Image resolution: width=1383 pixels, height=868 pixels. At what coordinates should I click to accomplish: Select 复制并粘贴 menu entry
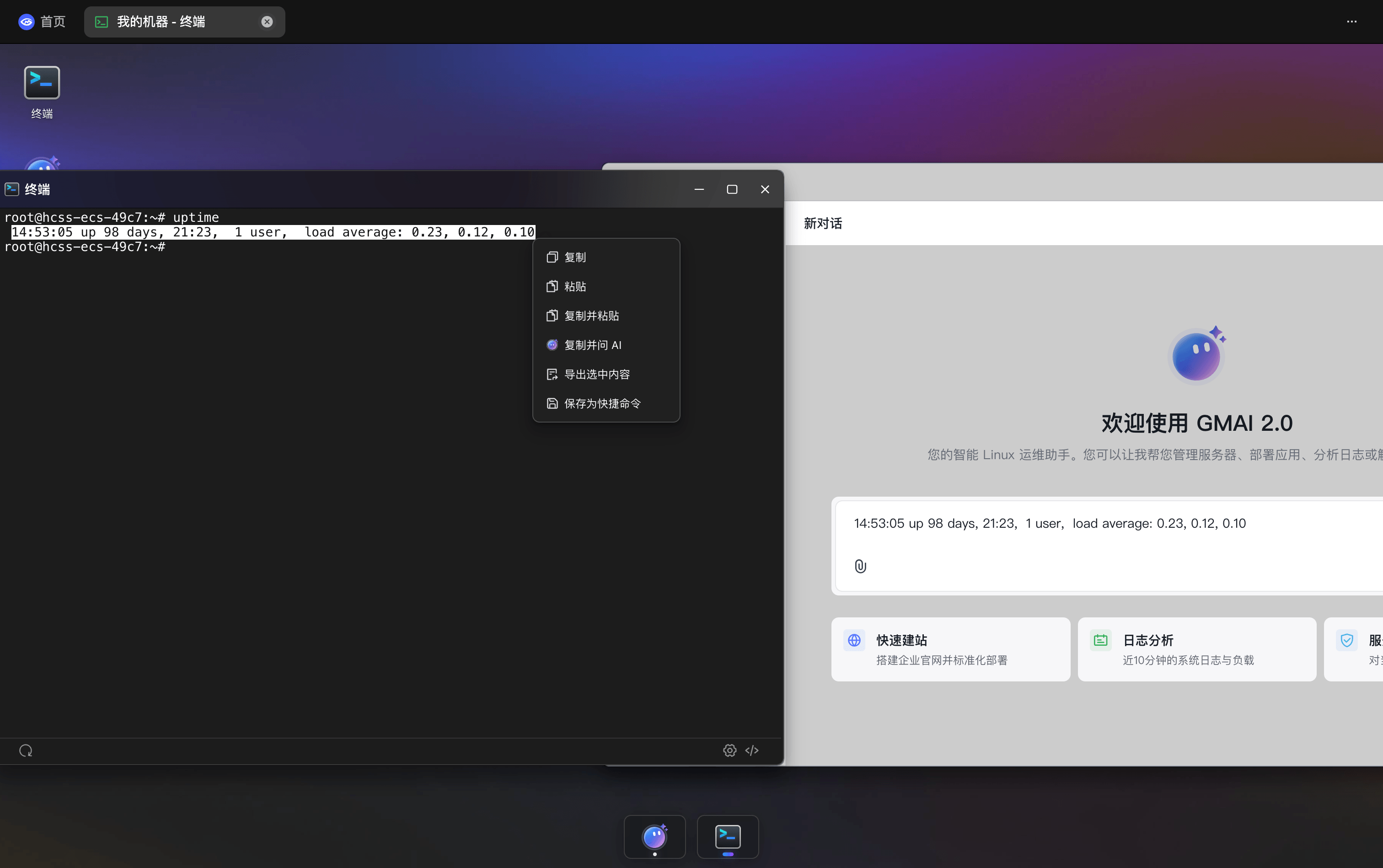(606, 316)
